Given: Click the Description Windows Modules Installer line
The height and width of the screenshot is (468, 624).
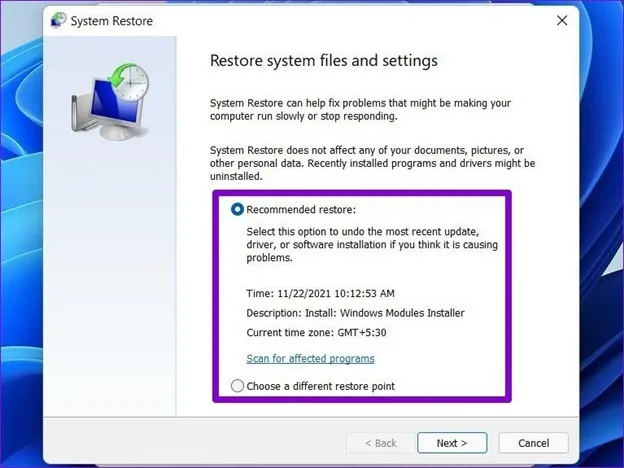Looking at the screenshot, I should click(x=355, y=313).
